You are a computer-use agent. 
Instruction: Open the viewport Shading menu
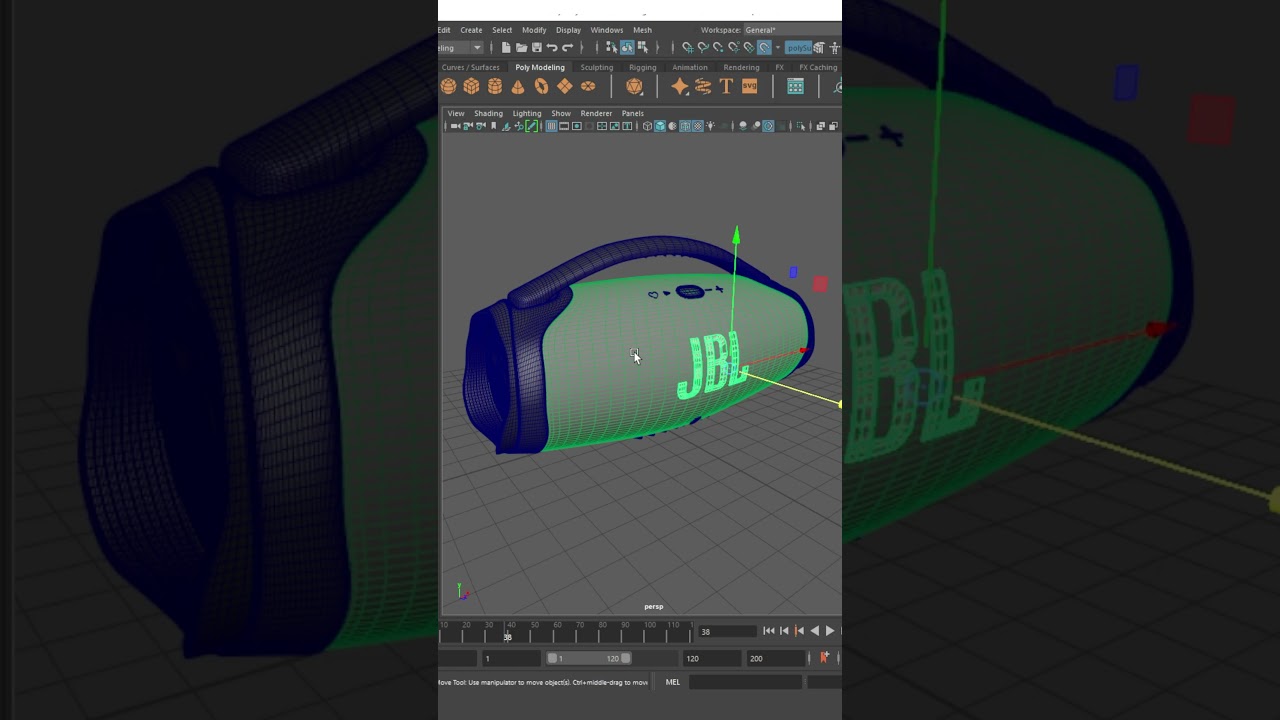[488, 113]
